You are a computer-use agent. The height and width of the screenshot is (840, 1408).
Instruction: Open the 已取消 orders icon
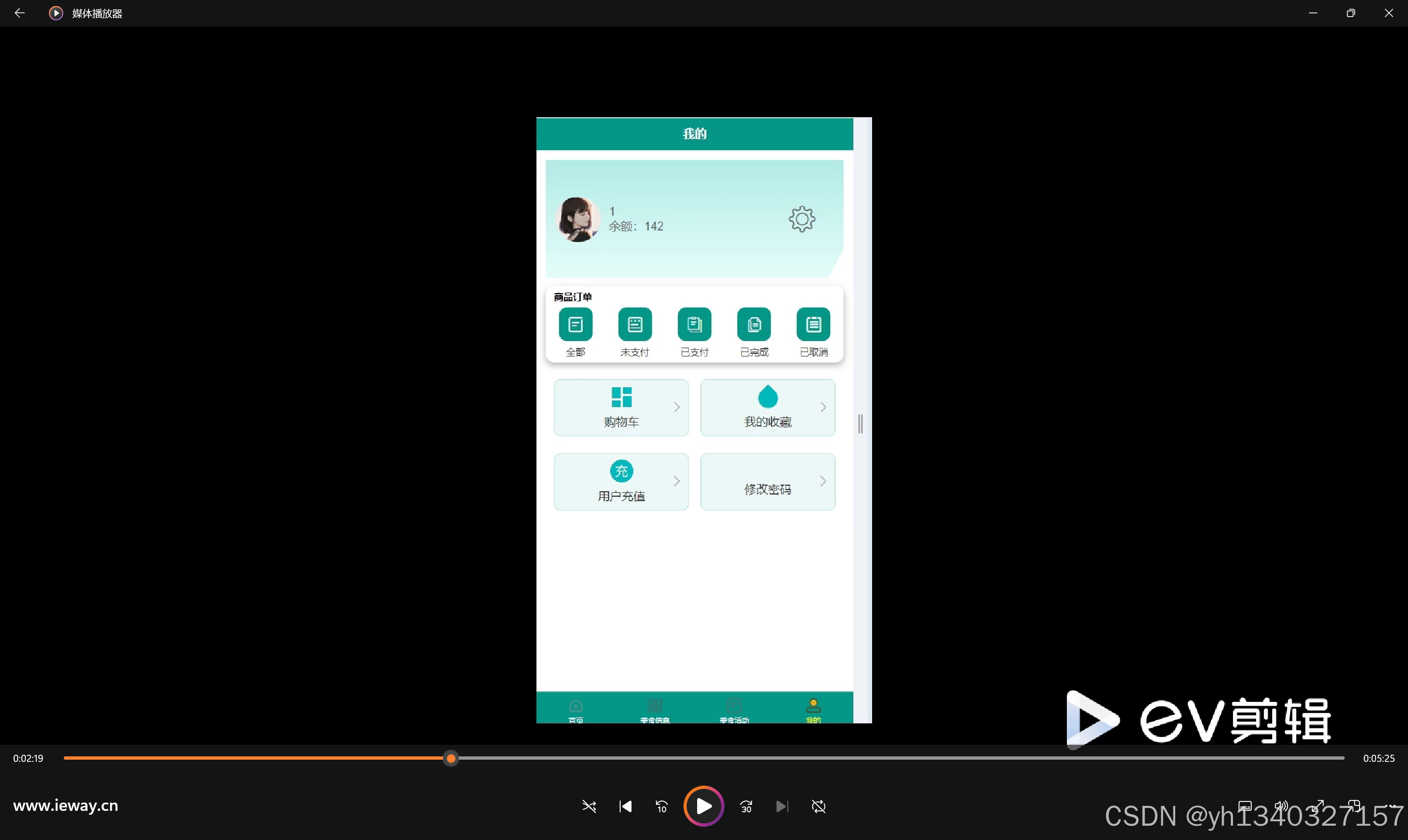point(813,325)
